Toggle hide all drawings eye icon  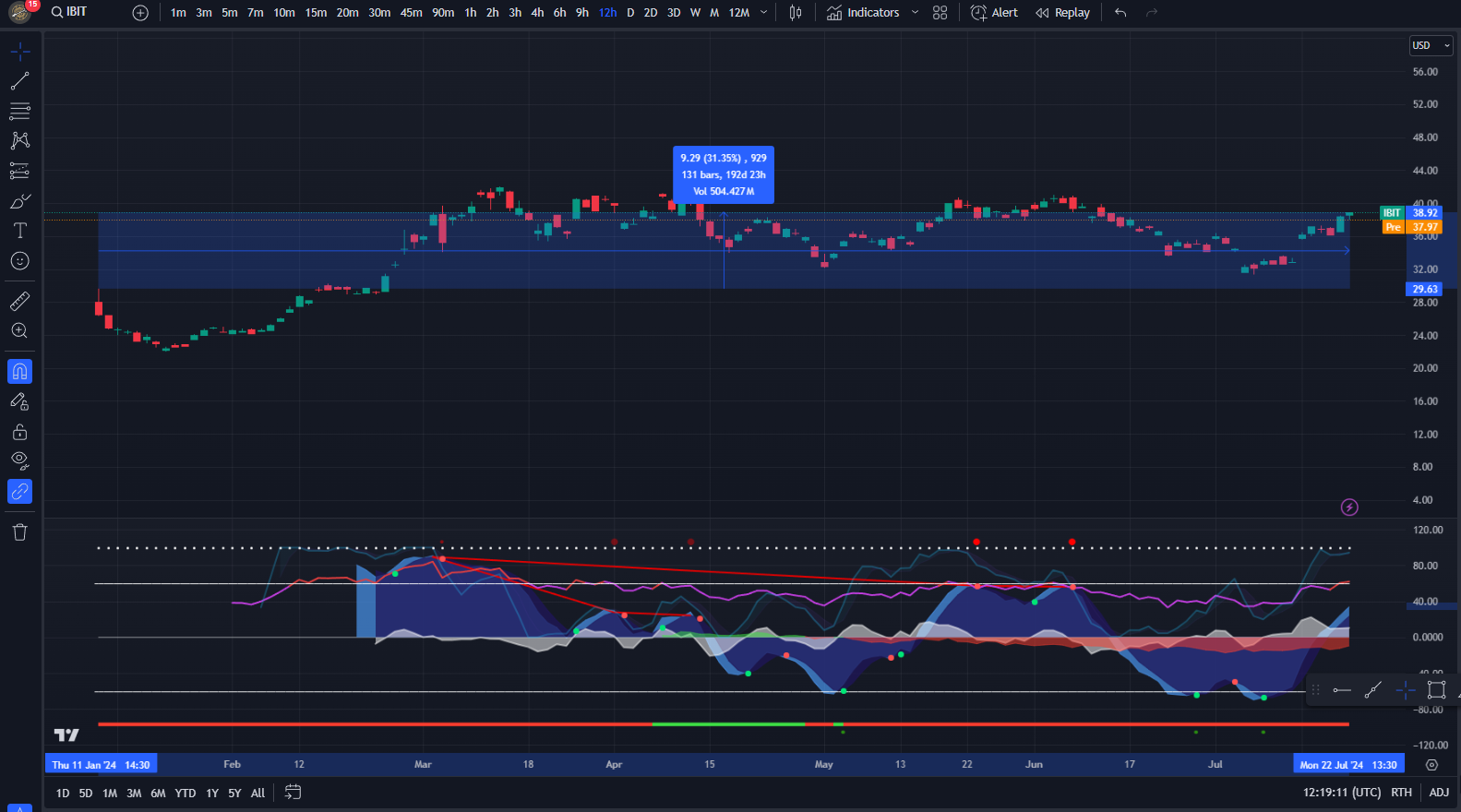(19, 460)
